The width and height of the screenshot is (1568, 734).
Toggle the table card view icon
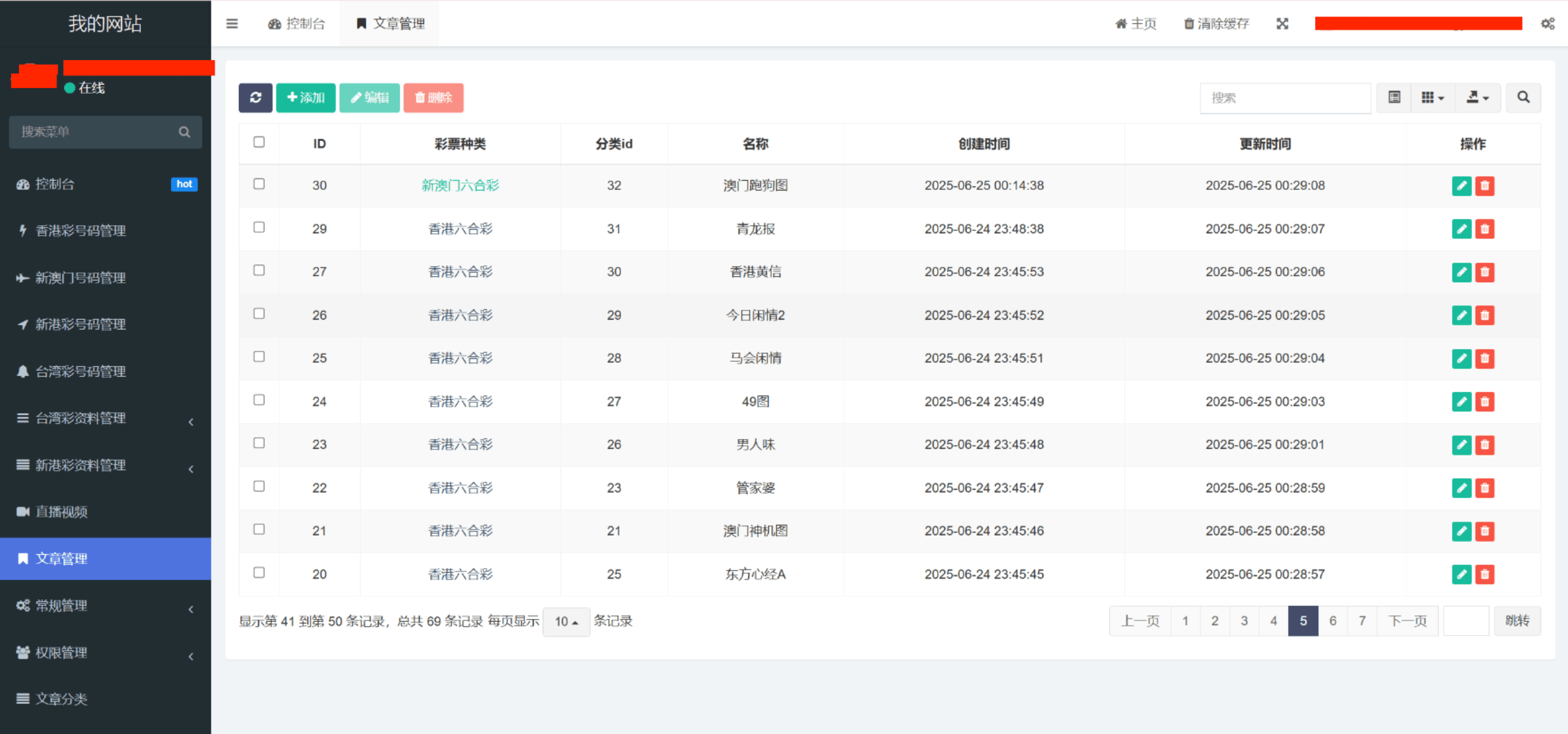coord(1394,97)
